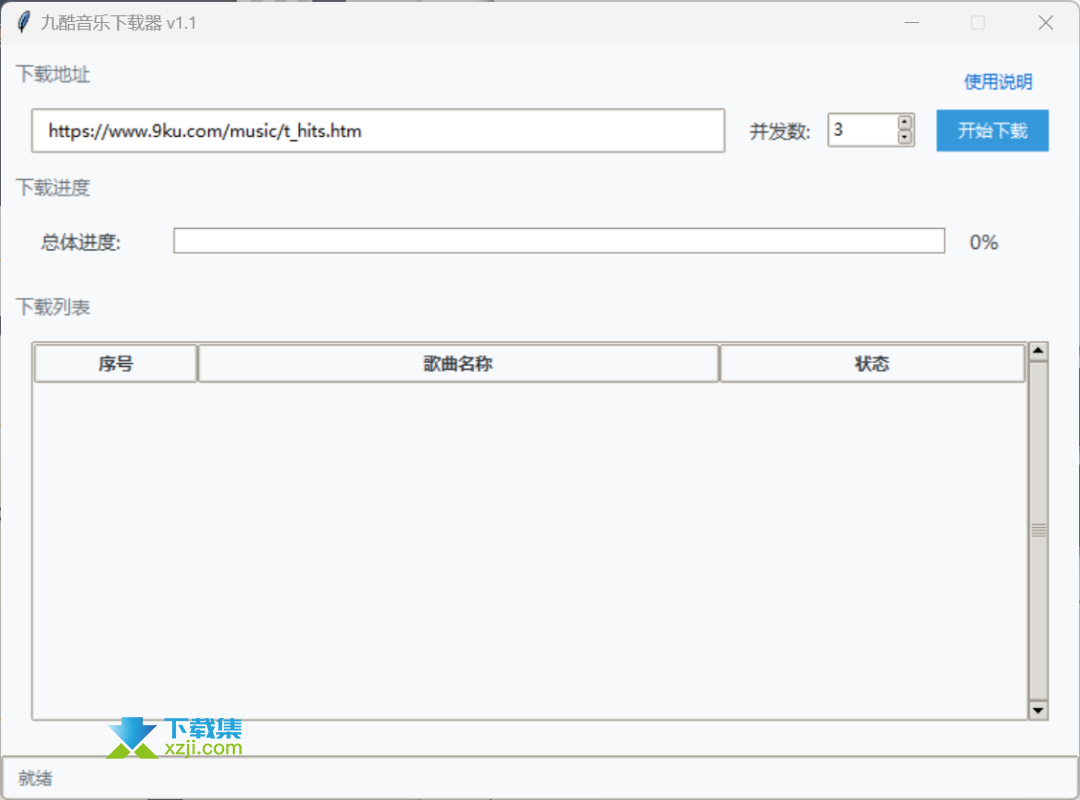Close the 九酷音乐下载器 window
The width and height of the screenshot is (1080, 800).
[x=1046, y=23]
